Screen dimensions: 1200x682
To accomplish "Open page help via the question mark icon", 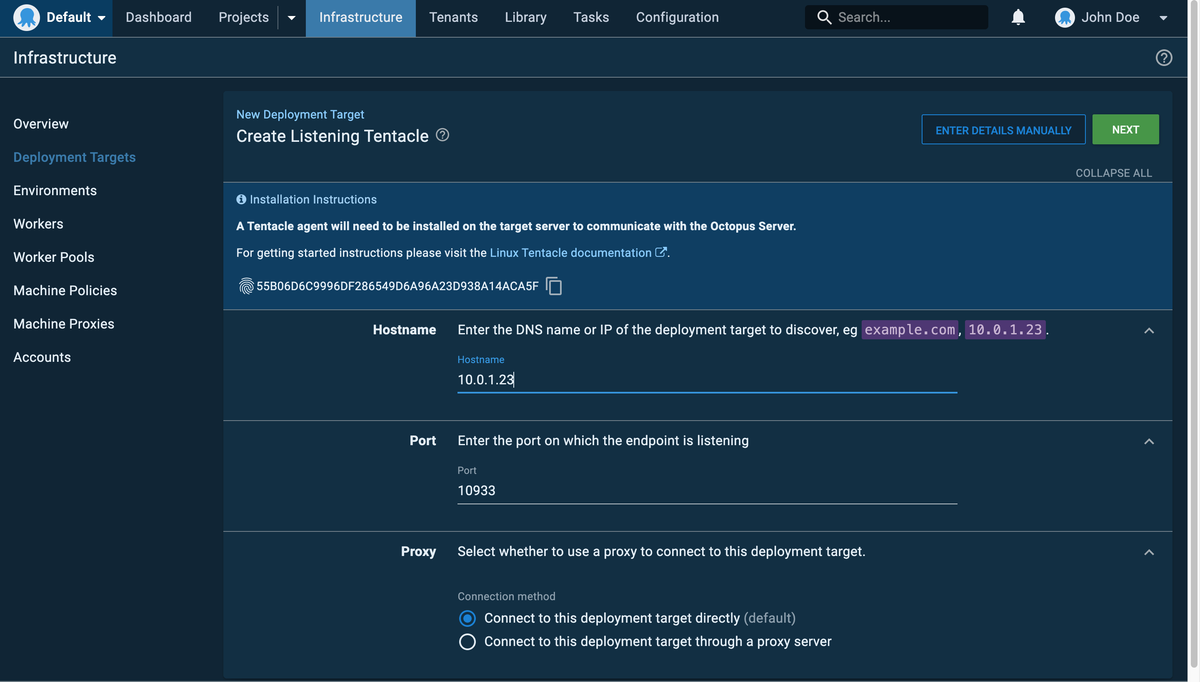I will tap(1163, 57).
